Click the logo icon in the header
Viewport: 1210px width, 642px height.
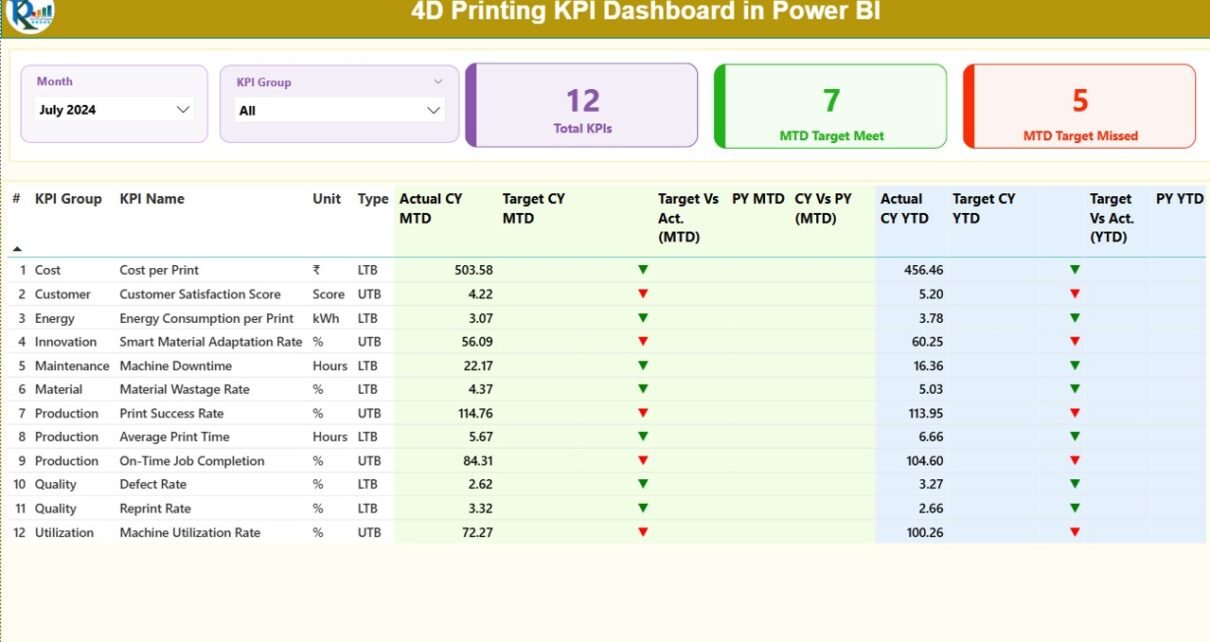30,14
